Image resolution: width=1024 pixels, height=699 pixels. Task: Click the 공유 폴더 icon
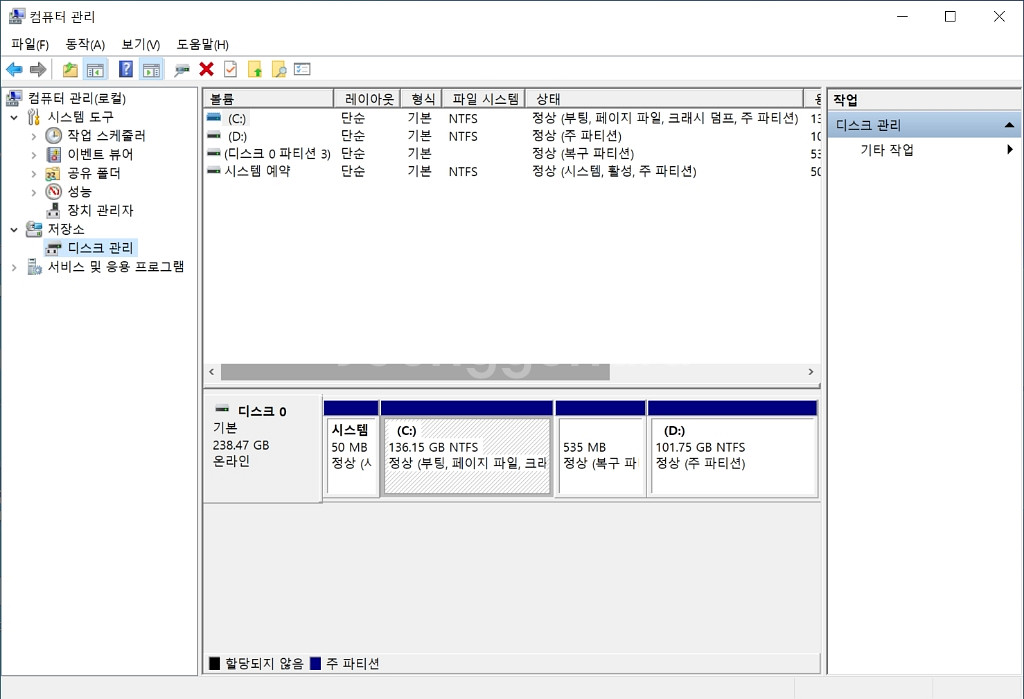tap(54, 173)
